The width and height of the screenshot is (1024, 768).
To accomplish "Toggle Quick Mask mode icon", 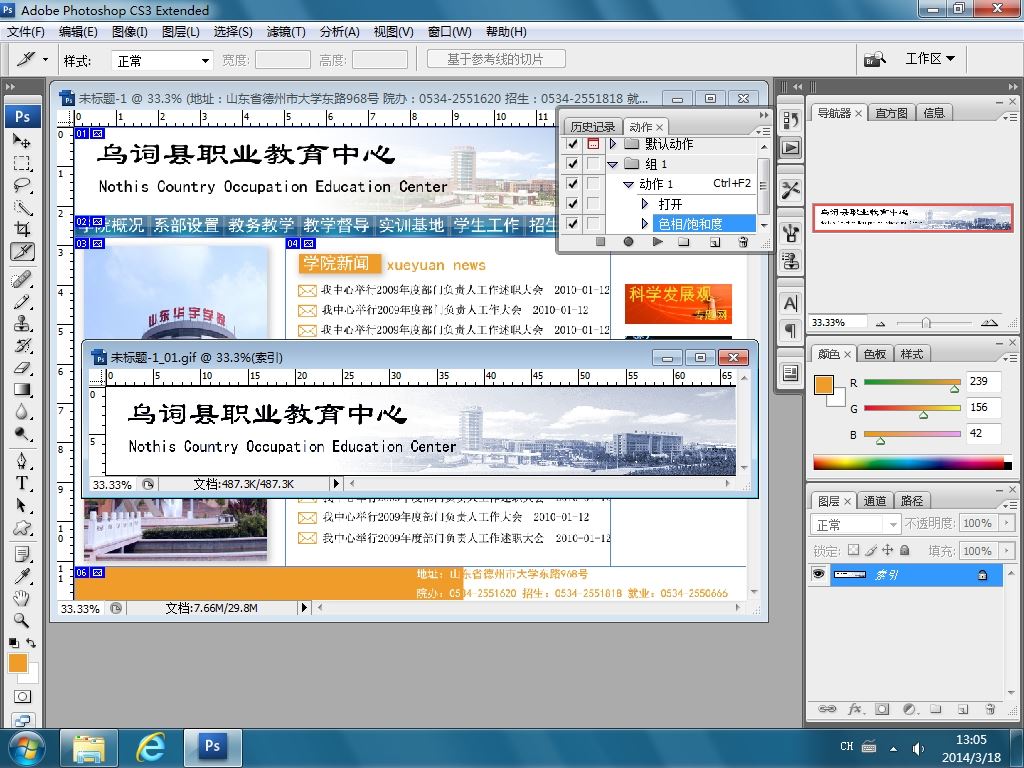I will [22, 696].
